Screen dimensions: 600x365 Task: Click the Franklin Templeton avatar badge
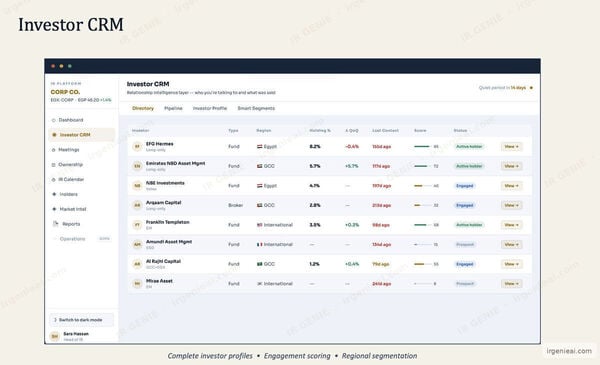137,225
